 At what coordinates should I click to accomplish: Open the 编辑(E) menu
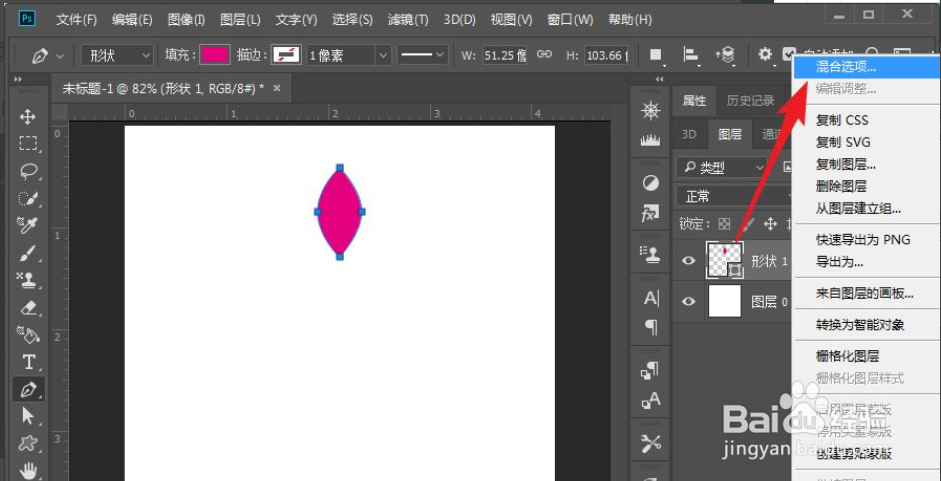(132, 20)
